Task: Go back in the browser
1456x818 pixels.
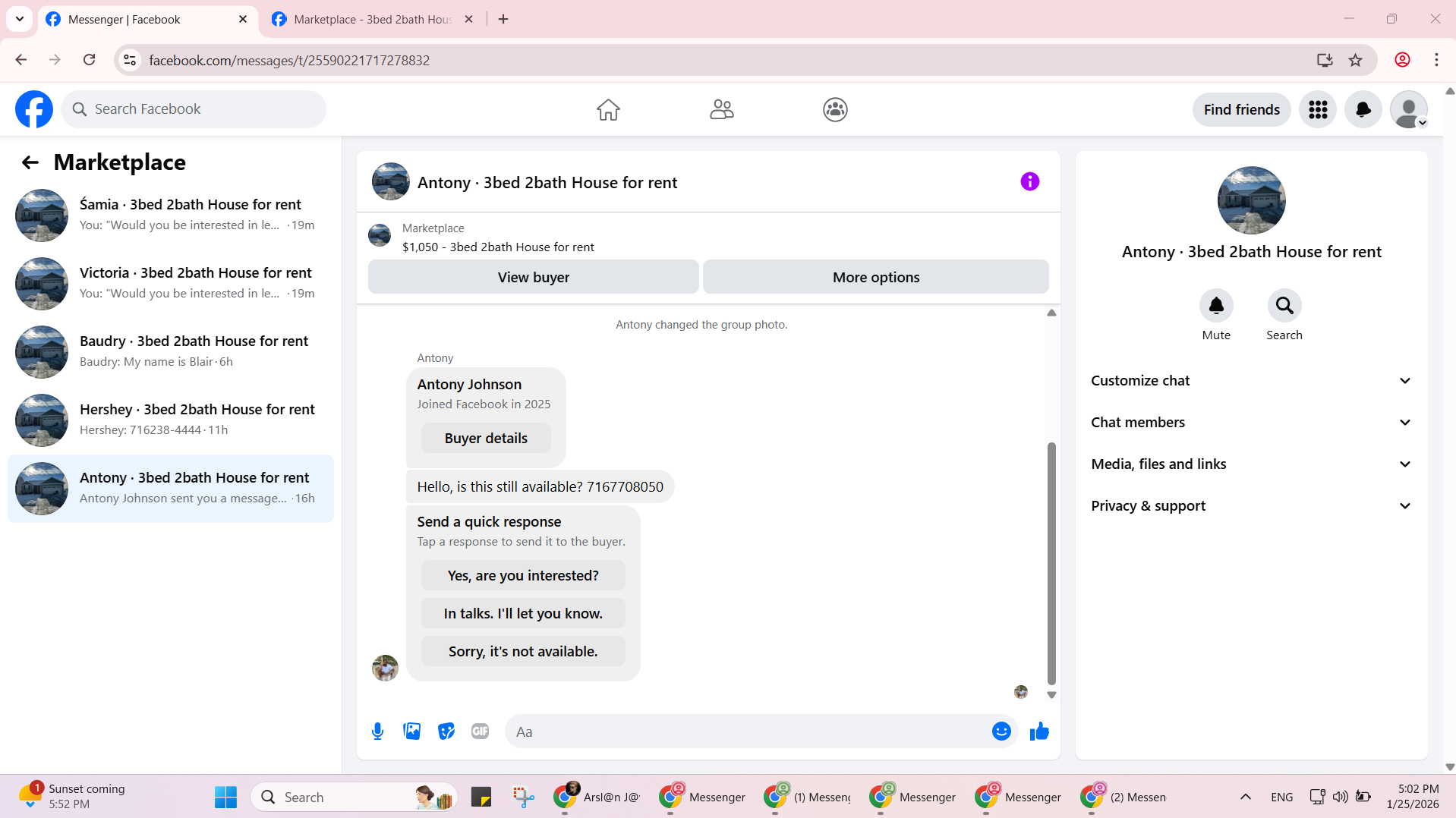Action: (x=21, y=60)
